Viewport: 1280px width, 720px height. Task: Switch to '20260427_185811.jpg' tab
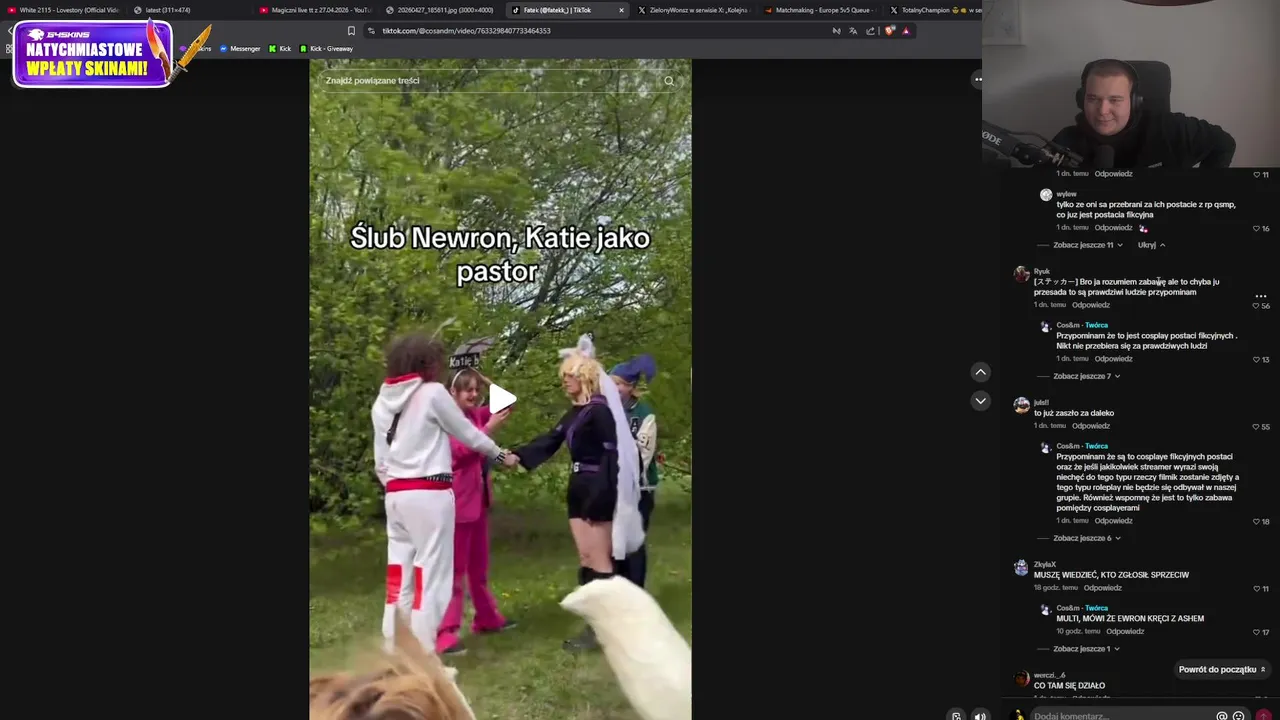441,10
